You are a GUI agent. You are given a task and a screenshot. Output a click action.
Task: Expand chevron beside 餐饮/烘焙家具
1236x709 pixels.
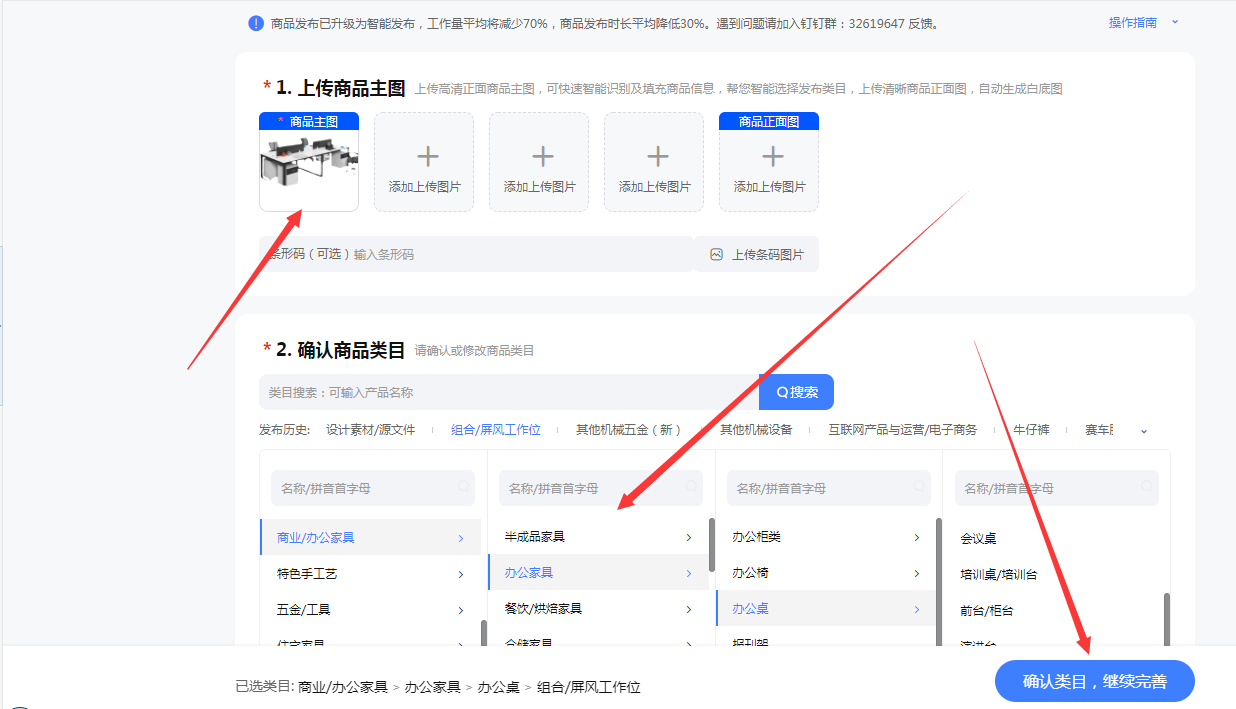pos(689,609)
